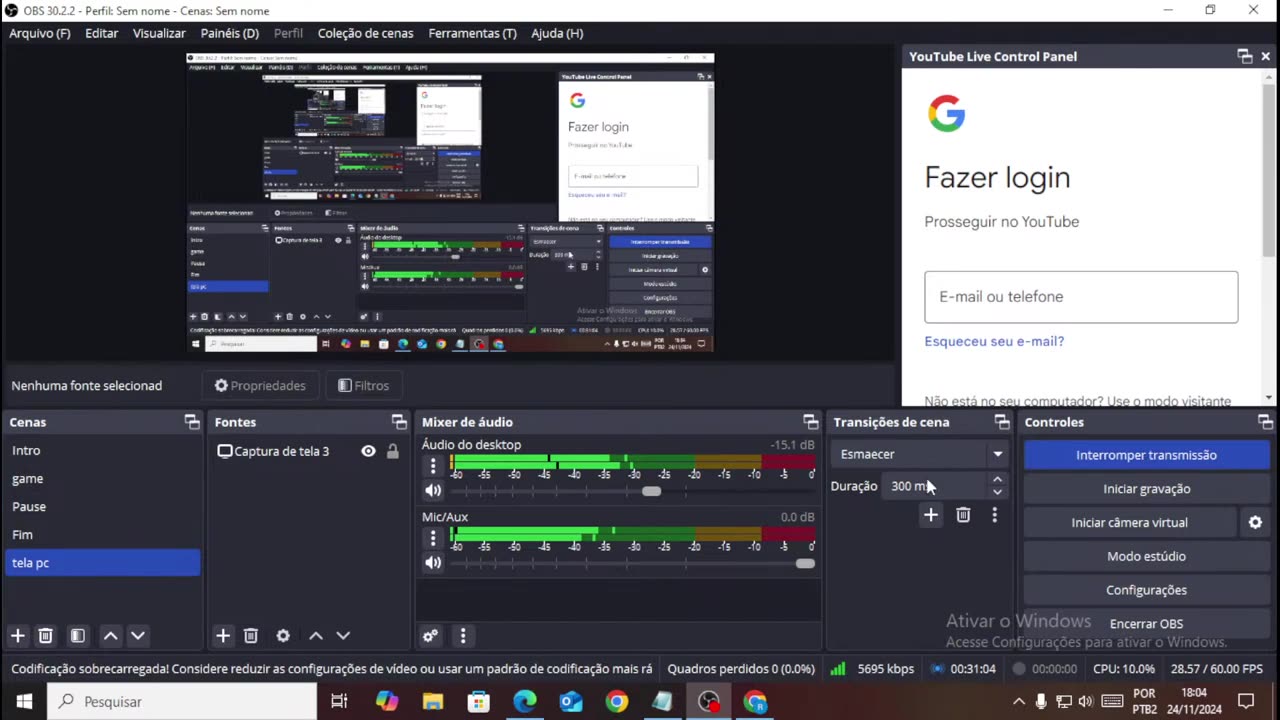The width and height of the screenshot is (1280, 720).
Task: Undock the Fontes panel
Action: (x=399, y=422)
